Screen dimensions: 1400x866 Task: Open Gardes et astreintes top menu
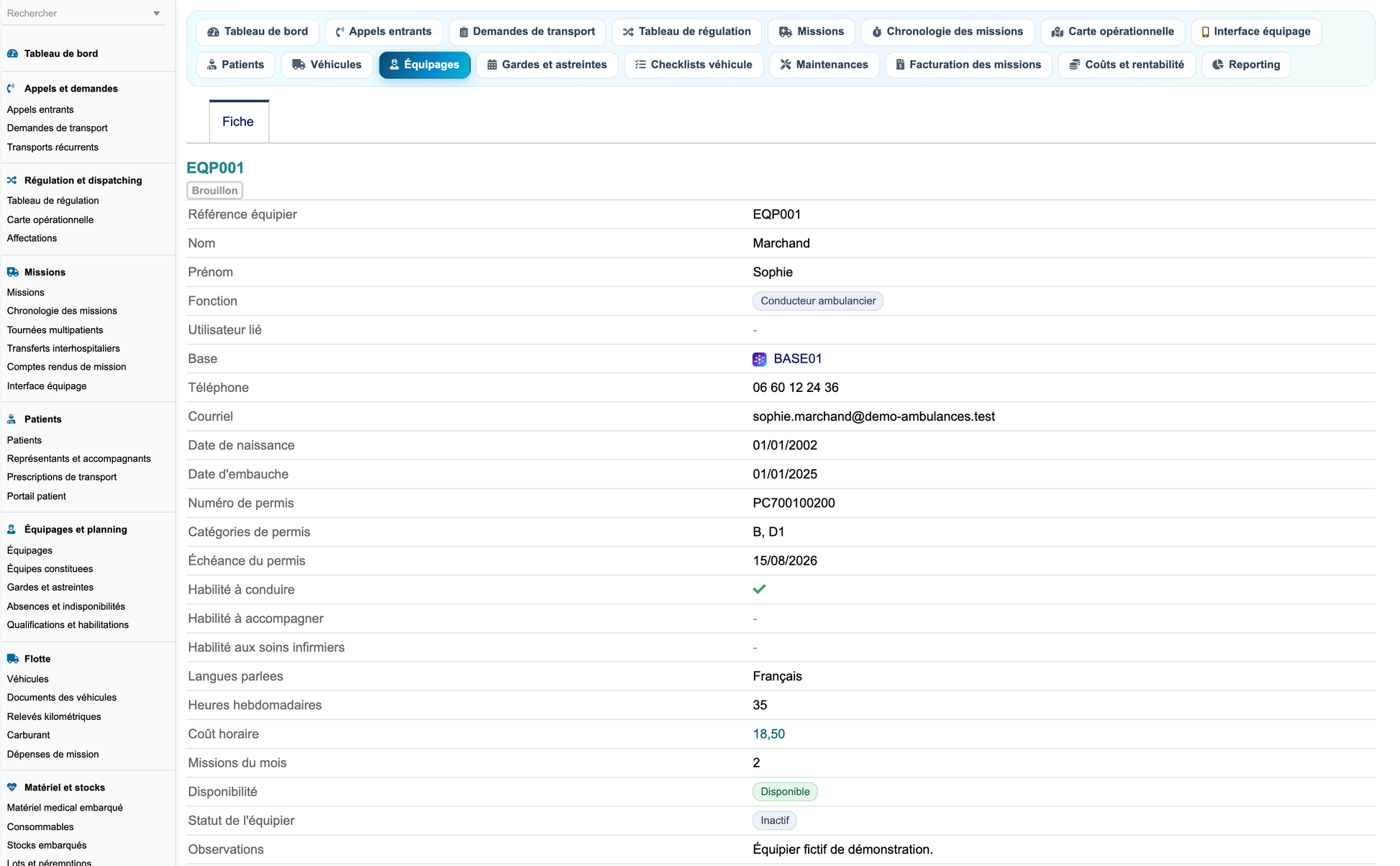(547, 65)
